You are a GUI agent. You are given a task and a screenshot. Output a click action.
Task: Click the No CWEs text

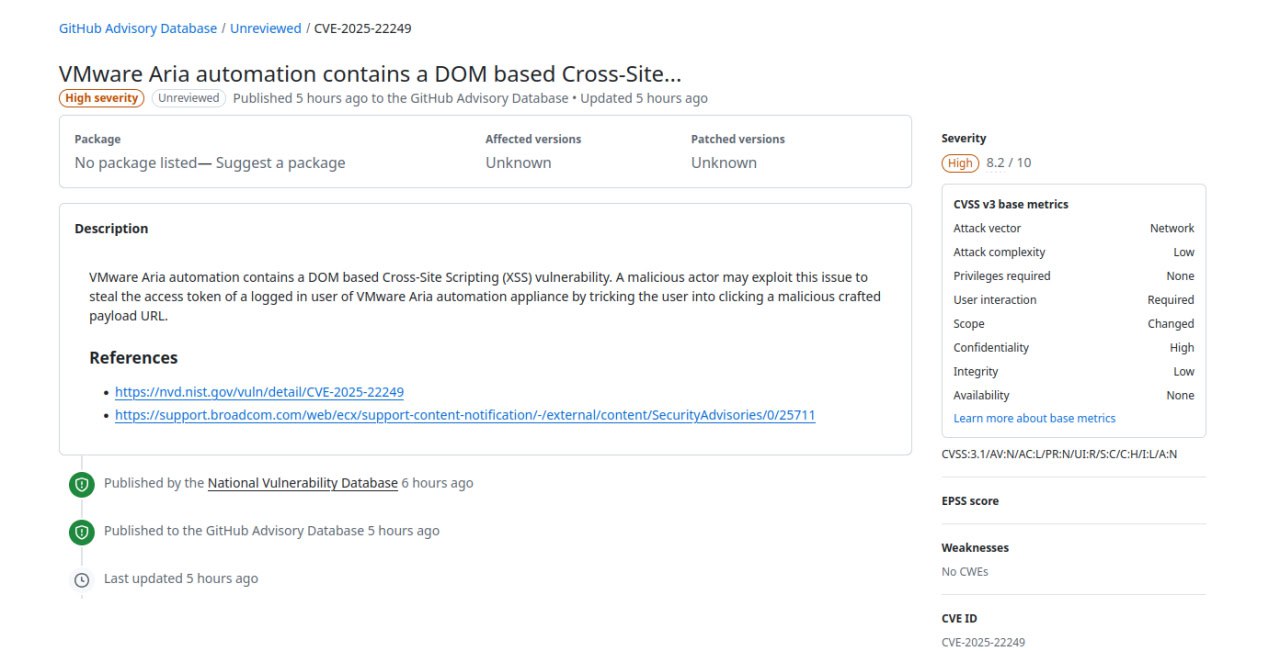coord(965,572)
